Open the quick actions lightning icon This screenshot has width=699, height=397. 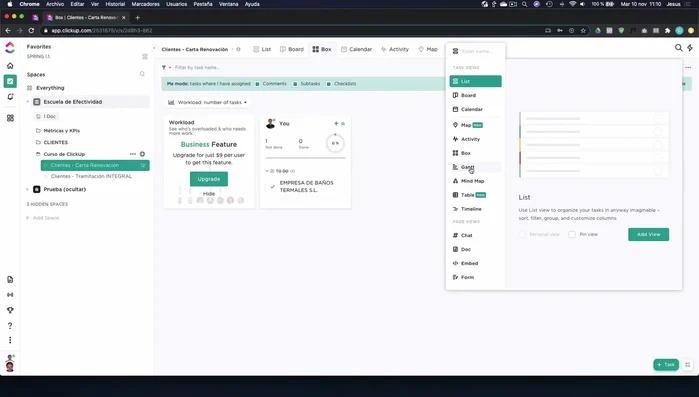690,48
